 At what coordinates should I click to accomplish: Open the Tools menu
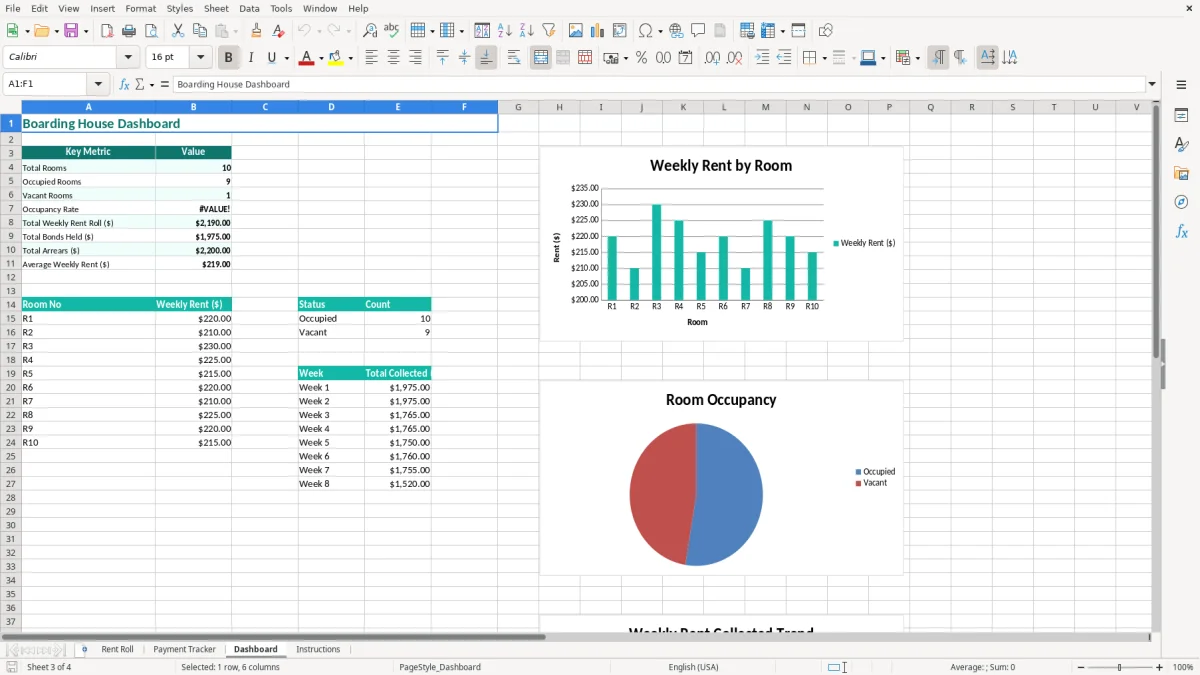click(x=281, y=8)
